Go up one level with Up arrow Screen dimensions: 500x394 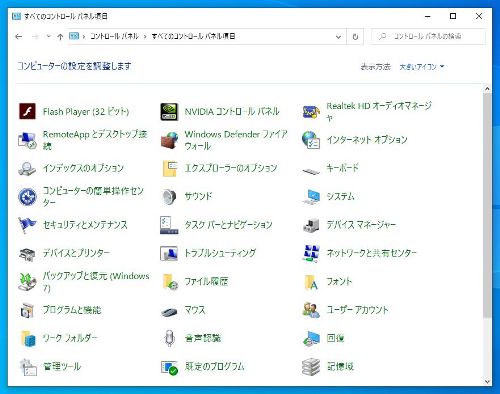click(60, 37)
